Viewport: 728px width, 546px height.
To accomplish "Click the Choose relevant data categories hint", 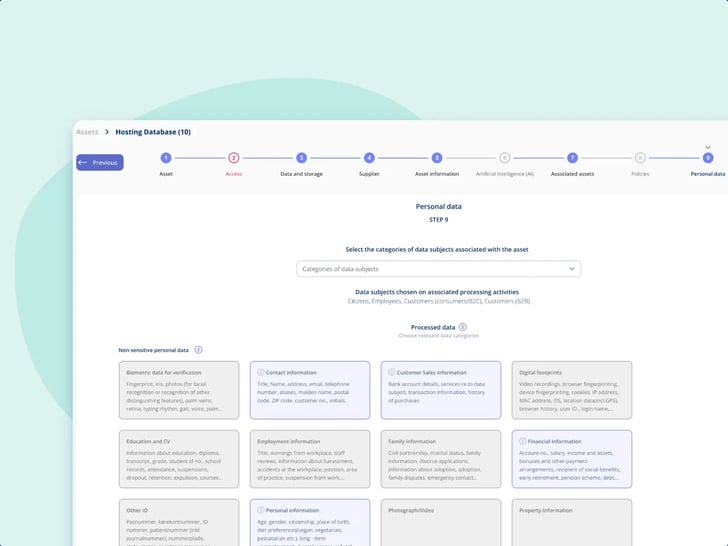I will (438, 335).
